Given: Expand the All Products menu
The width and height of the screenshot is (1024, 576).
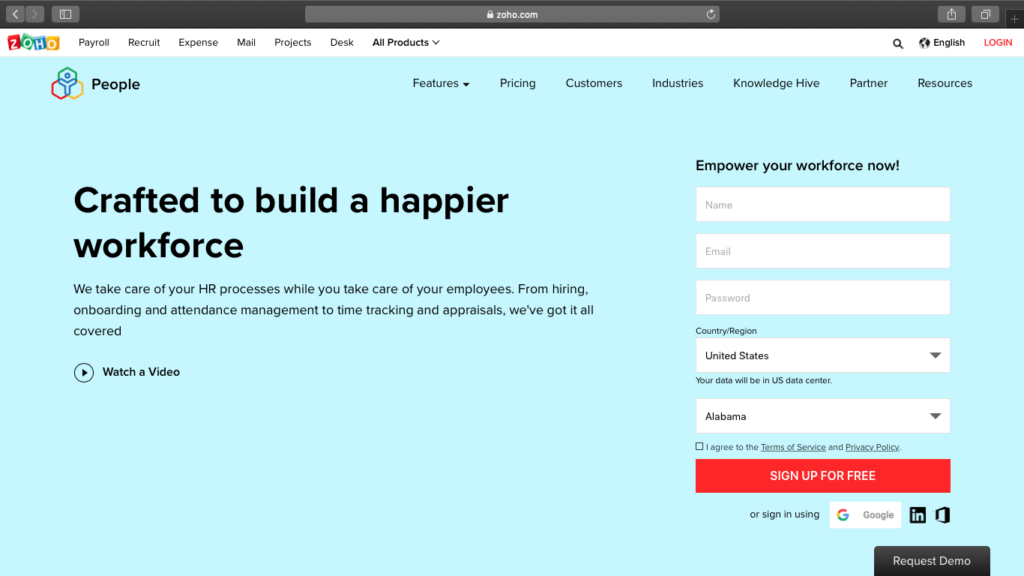Looking at the screenshot, I should [x=405, y=43].
